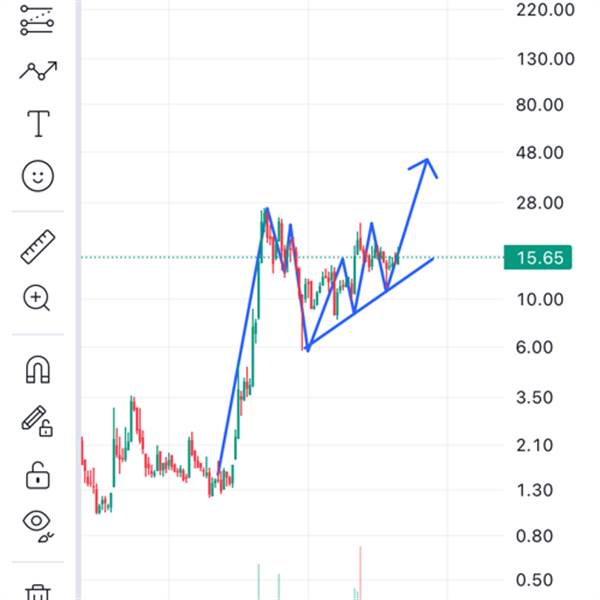This screenshot has width=600, height=600.
Task: Click the 220.00 price axis label
Action: tap(545, 10)
